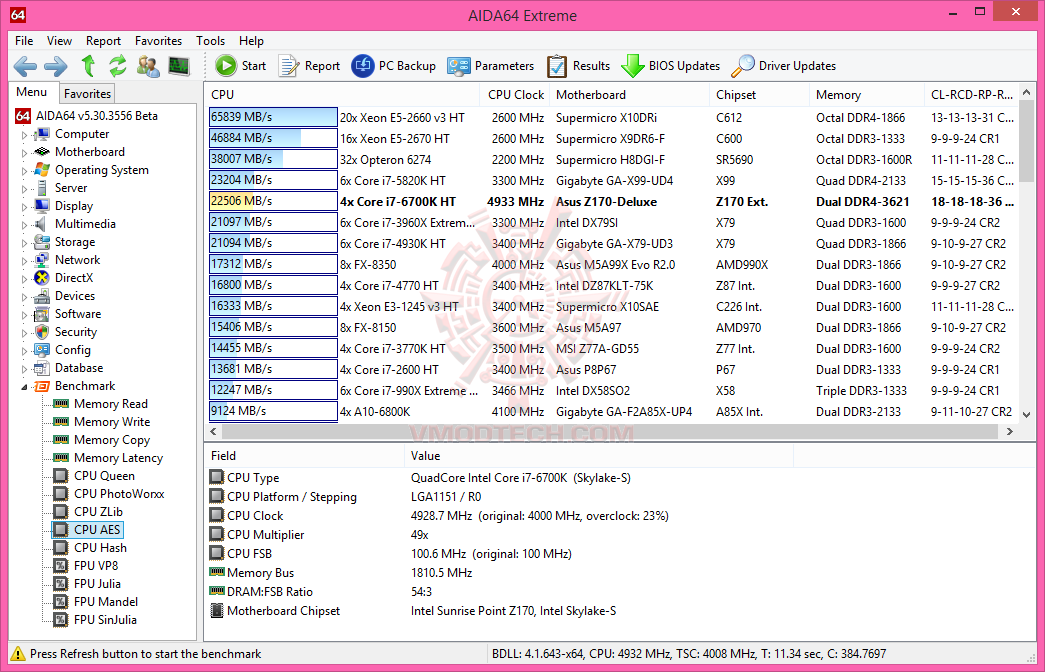The height and width of the screenshot is (672, 1045).
Task: Open the Results toolbar button
Action: pos(578,66)
